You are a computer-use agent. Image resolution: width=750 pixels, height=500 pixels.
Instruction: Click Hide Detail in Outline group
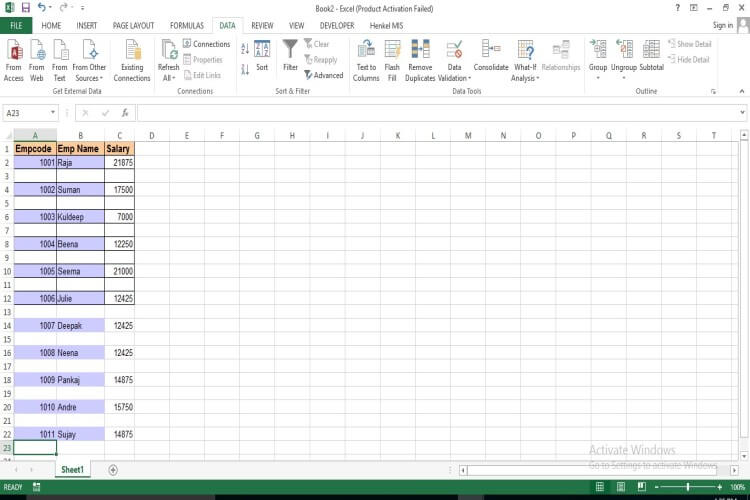(689, 59)
